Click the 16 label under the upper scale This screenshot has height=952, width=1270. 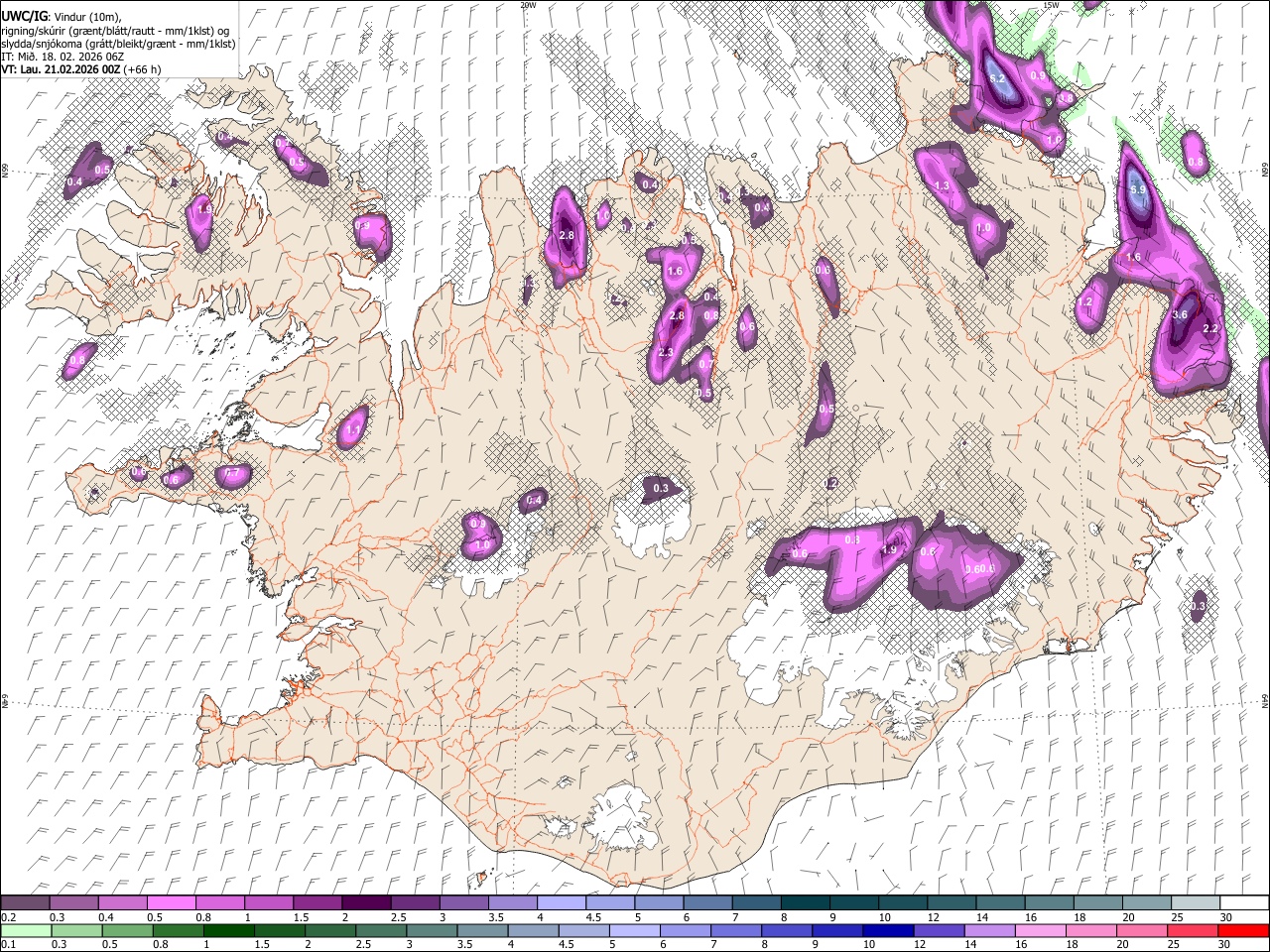[1033, 917]
